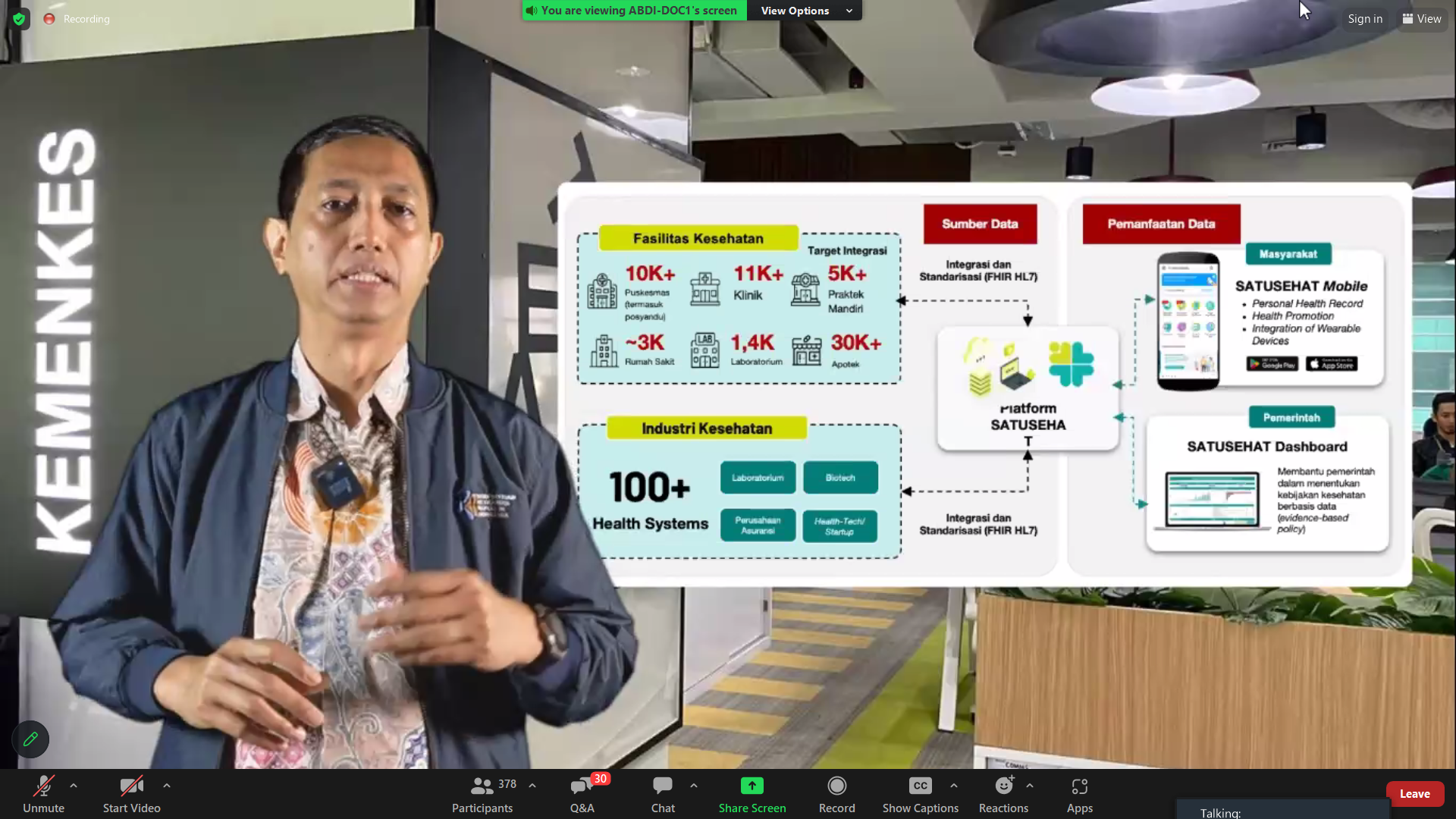Viewport: 1456px width, 819px height.
Task: Open the Reactions smiley icon
Action: 1003,786
